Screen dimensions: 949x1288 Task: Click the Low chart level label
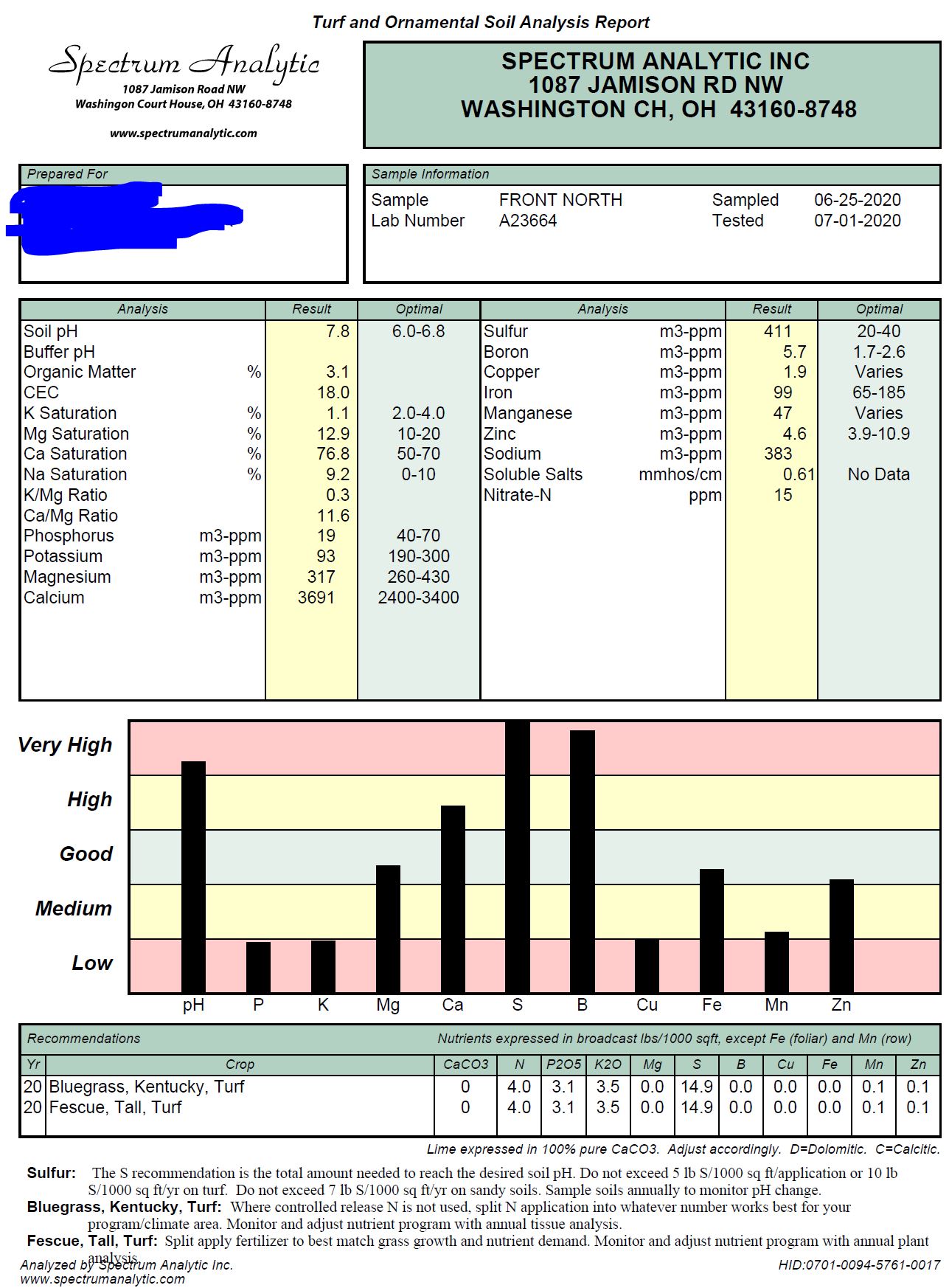(92, 963)
